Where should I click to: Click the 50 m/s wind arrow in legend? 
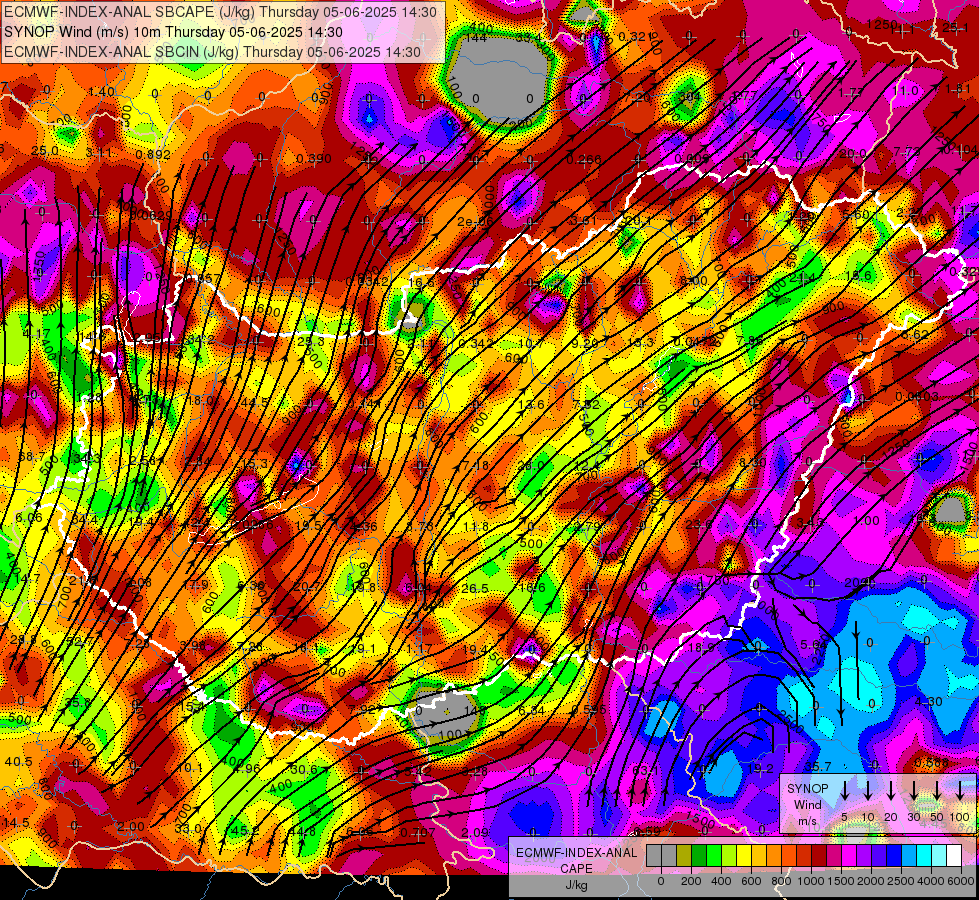point(937,791)
